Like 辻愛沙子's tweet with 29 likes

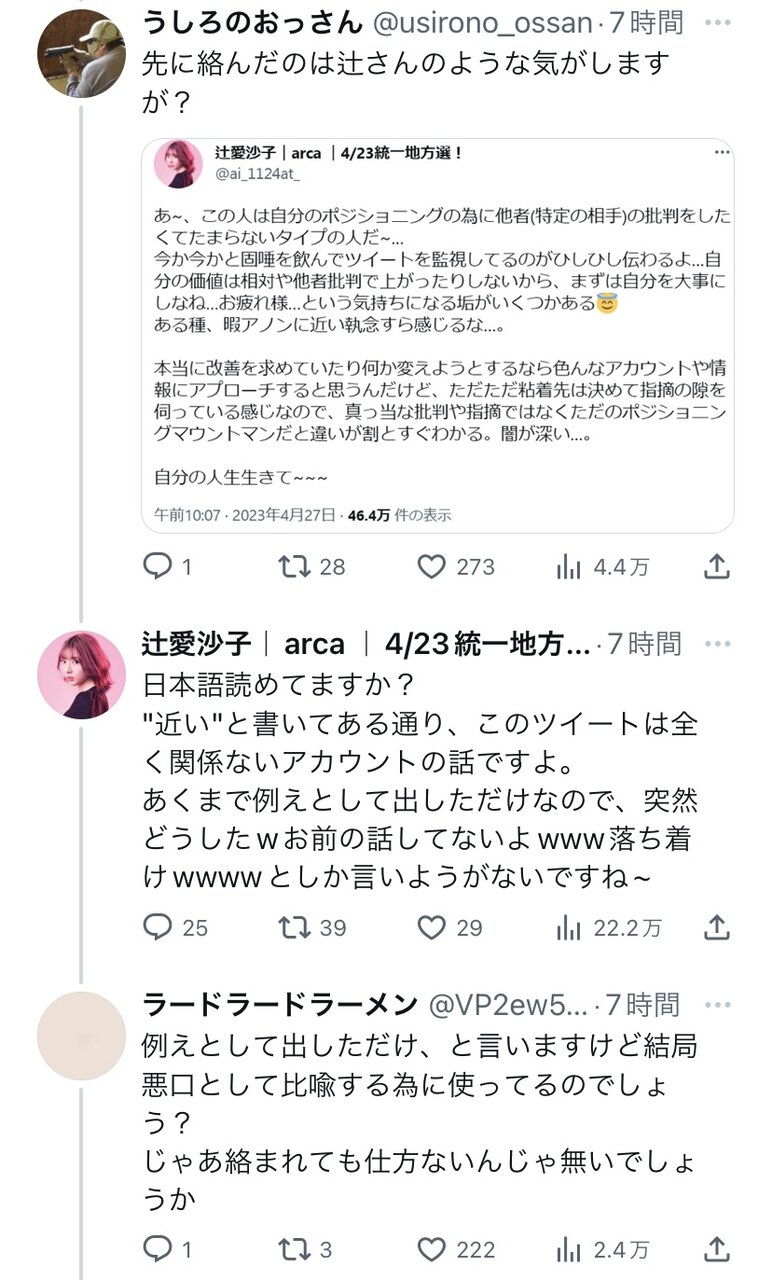[431, 927]
